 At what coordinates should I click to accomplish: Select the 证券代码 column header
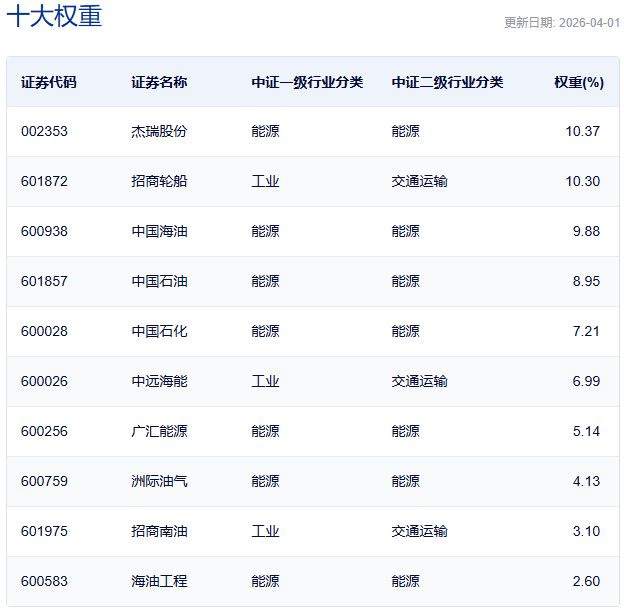(x=48, y=82)
